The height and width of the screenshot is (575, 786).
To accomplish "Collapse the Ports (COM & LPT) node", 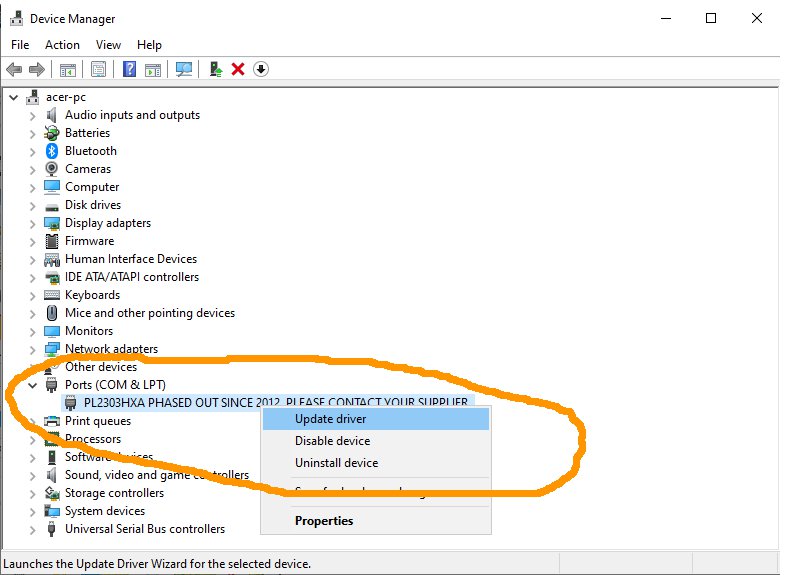I will pos(33,385).
